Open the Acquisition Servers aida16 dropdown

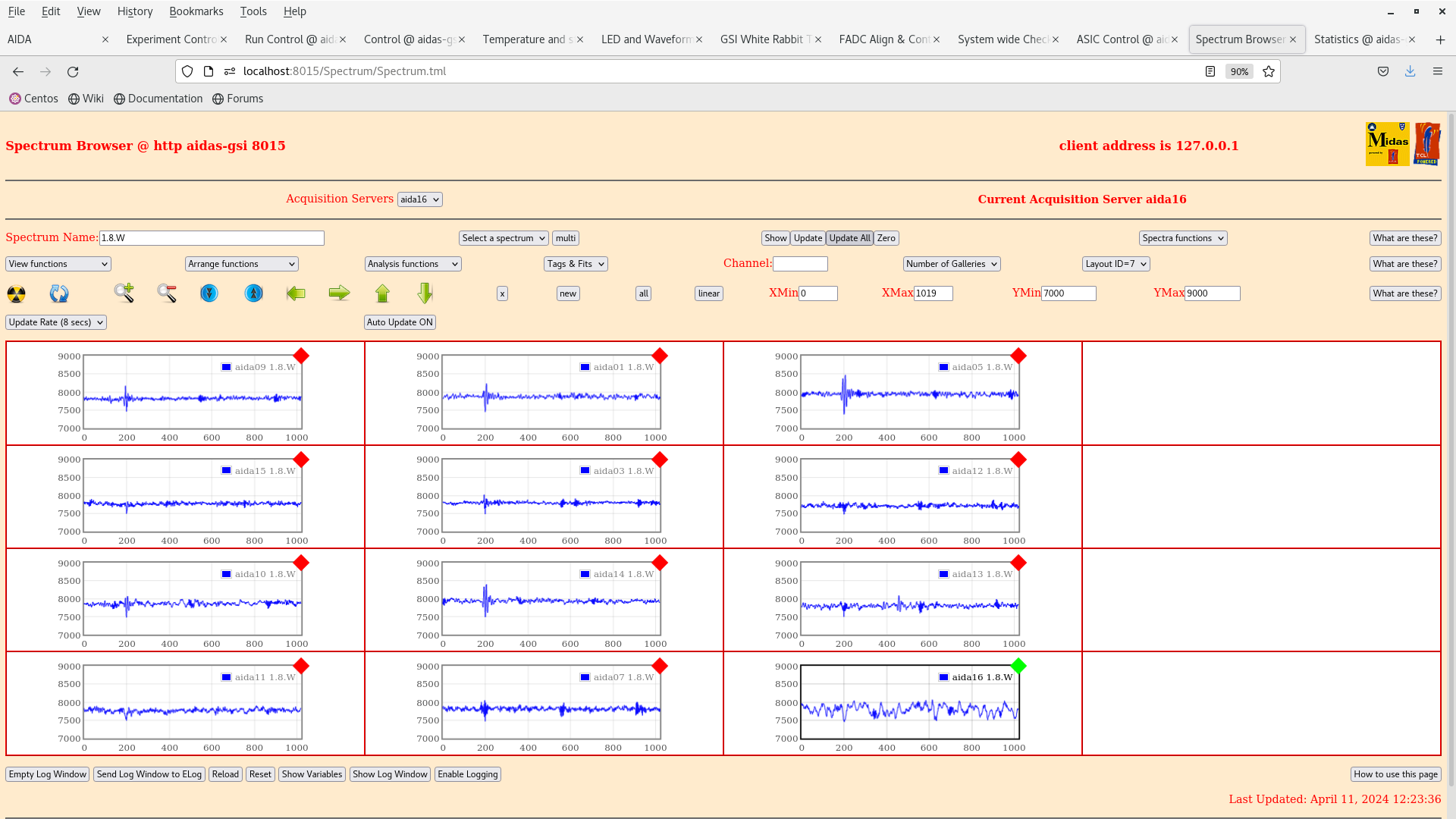[419, 199]
